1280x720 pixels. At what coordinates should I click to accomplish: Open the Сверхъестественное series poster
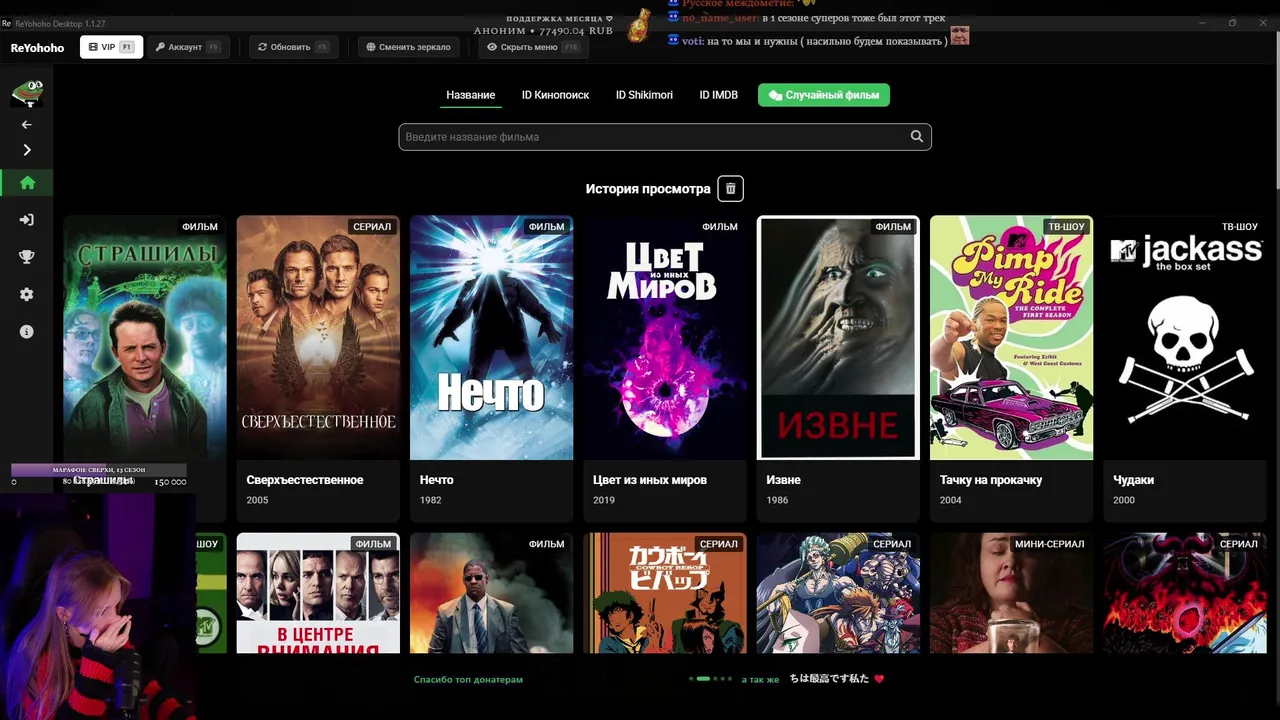318,338
